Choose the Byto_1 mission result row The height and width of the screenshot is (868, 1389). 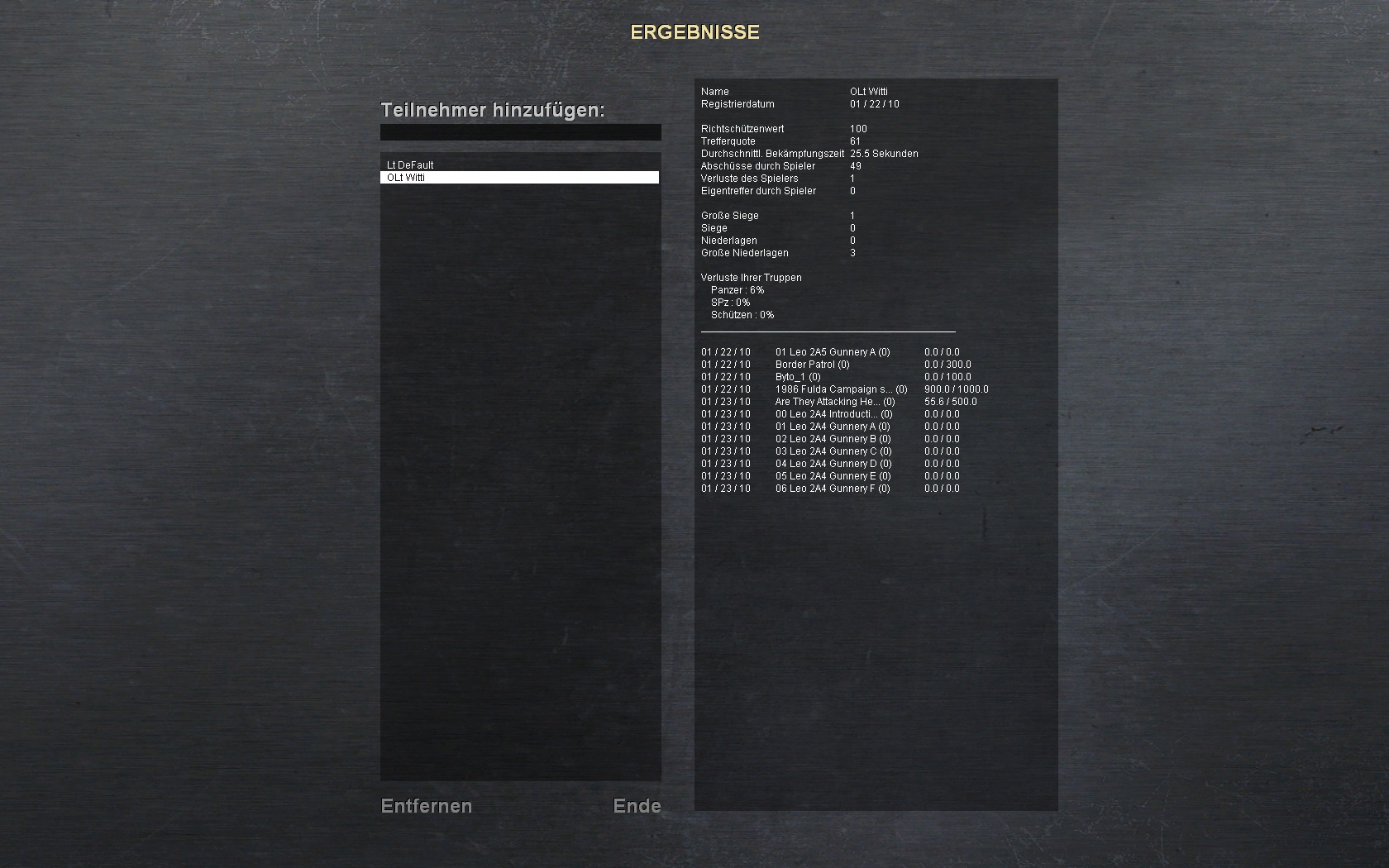pyautogui.click(x=797, y=377)
